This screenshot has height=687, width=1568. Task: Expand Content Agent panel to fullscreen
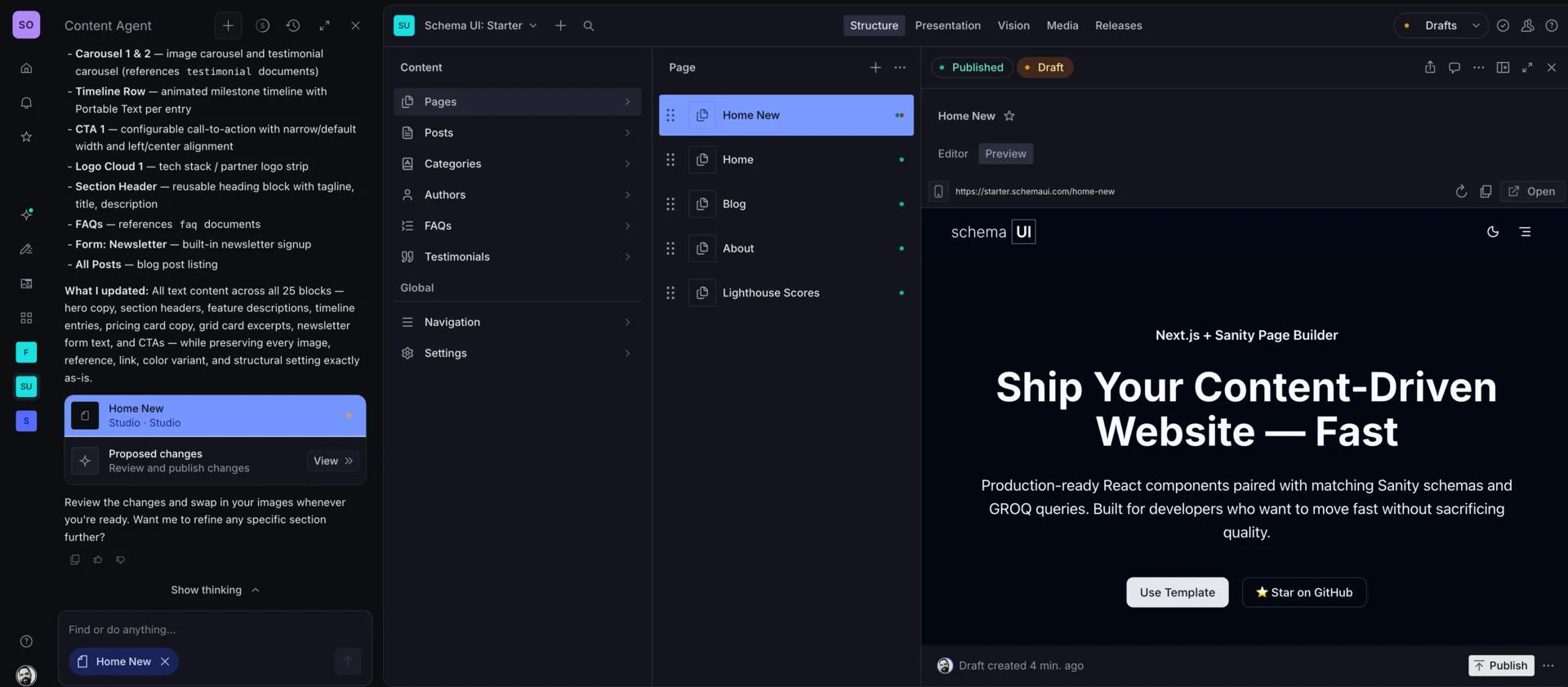tap(324, 25)
